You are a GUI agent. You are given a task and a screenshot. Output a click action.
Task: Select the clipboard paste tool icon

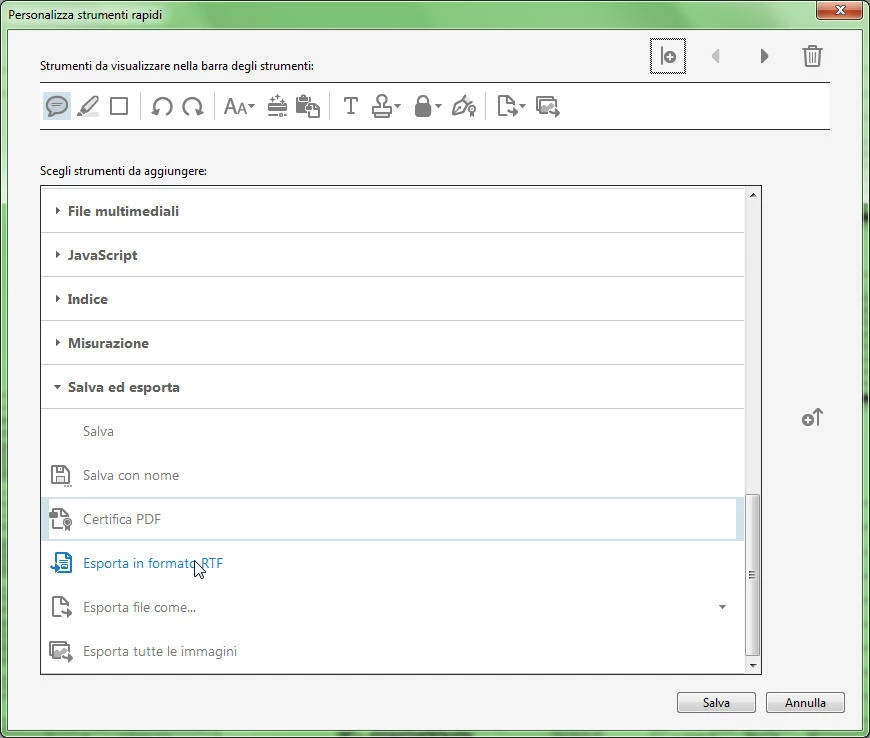[x=308, y=106]
